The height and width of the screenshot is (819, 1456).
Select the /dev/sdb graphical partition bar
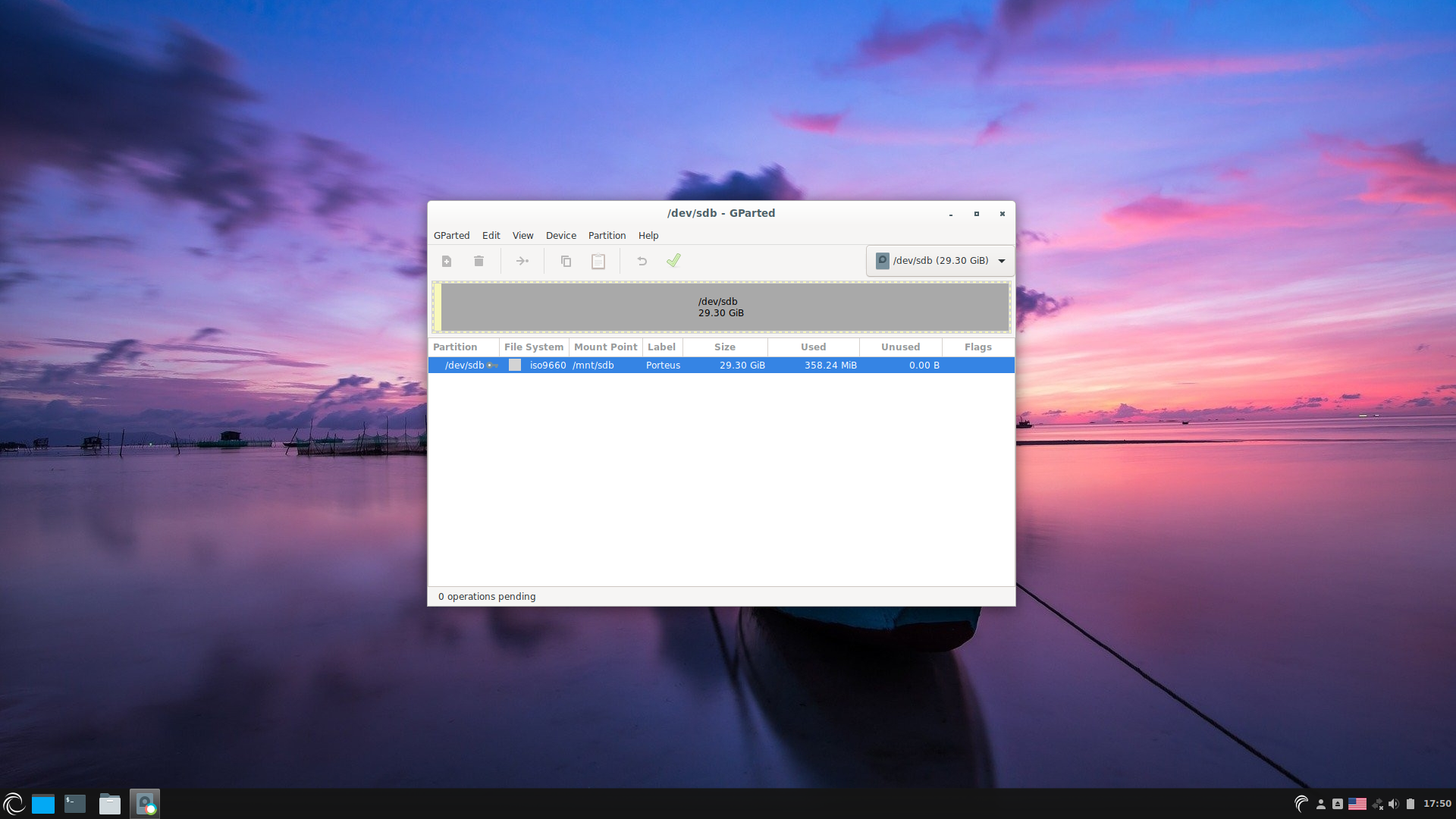(721, 307)
